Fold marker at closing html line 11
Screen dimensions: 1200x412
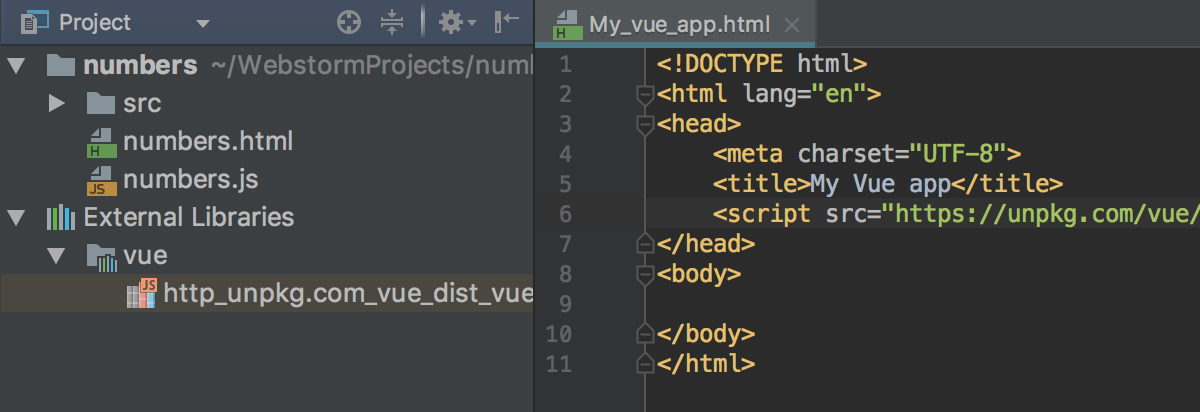coord(645,362)
